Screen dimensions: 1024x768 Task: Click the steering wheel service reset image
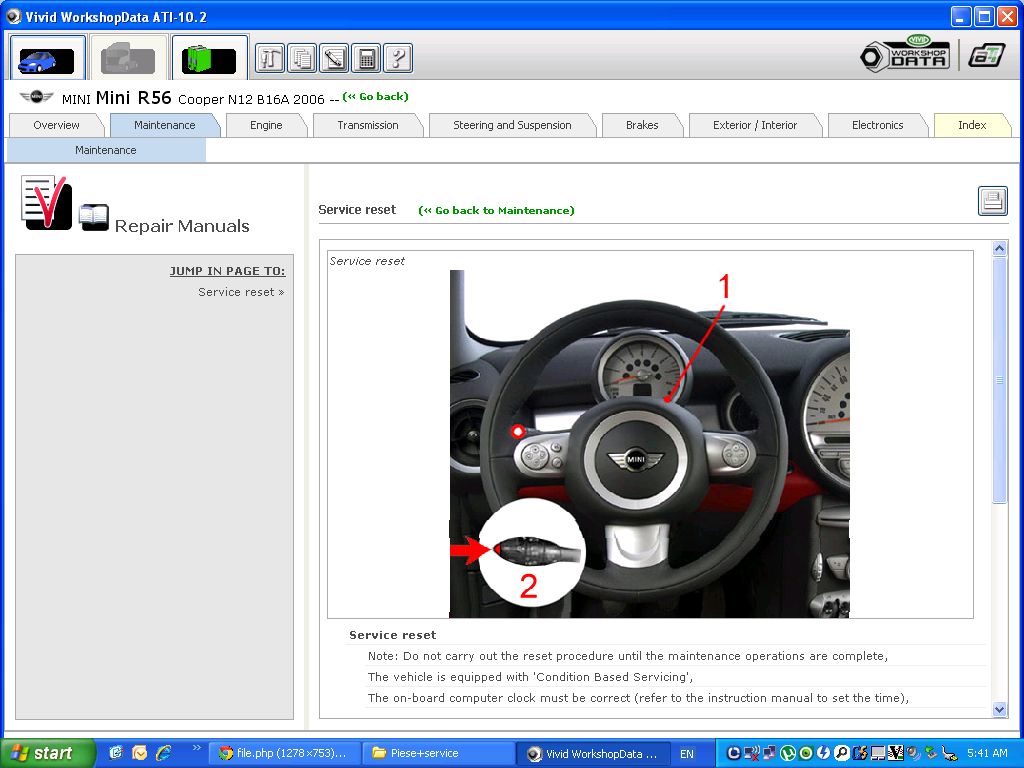point(649,443)
